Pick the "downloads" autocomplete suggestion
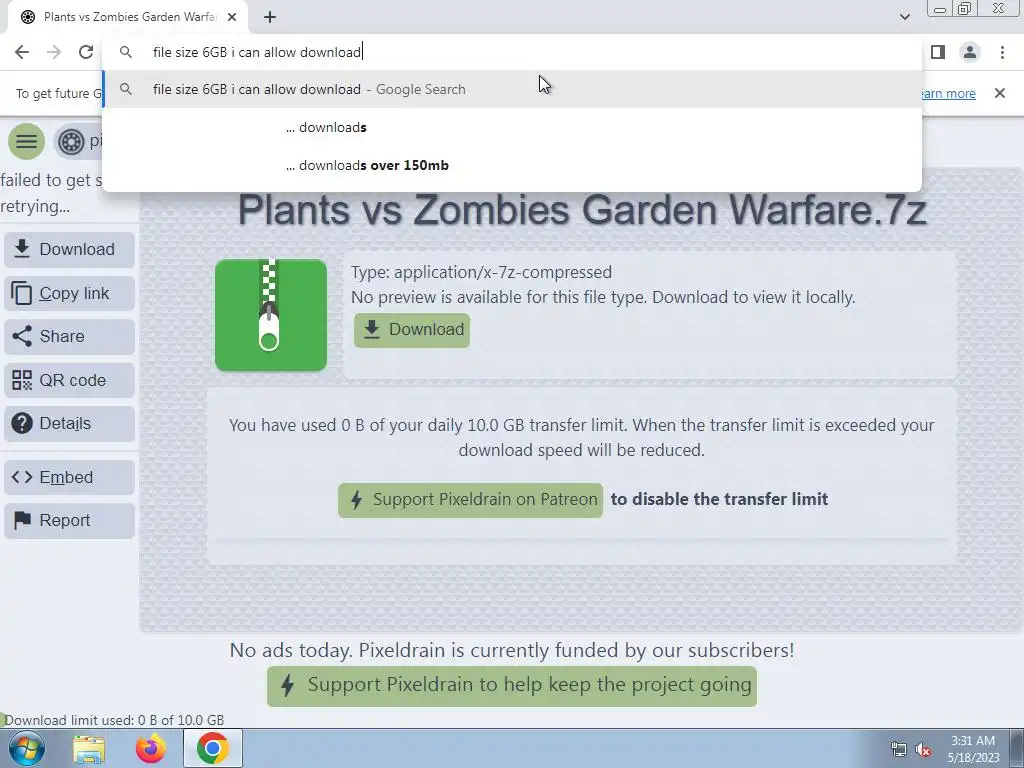This screenshot has width=1024, height=768. [x=512, y=127]
